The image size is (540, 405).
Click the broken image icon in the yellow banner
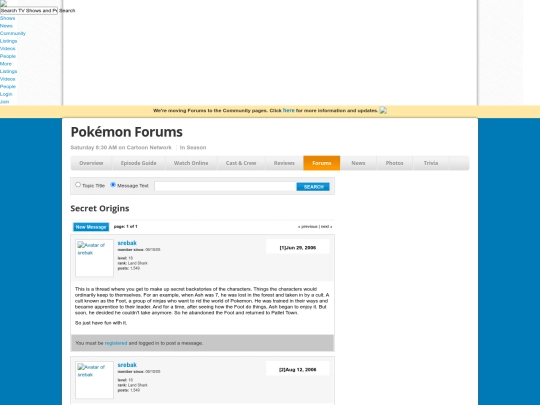pyautogui.click(x=383, y=110)
